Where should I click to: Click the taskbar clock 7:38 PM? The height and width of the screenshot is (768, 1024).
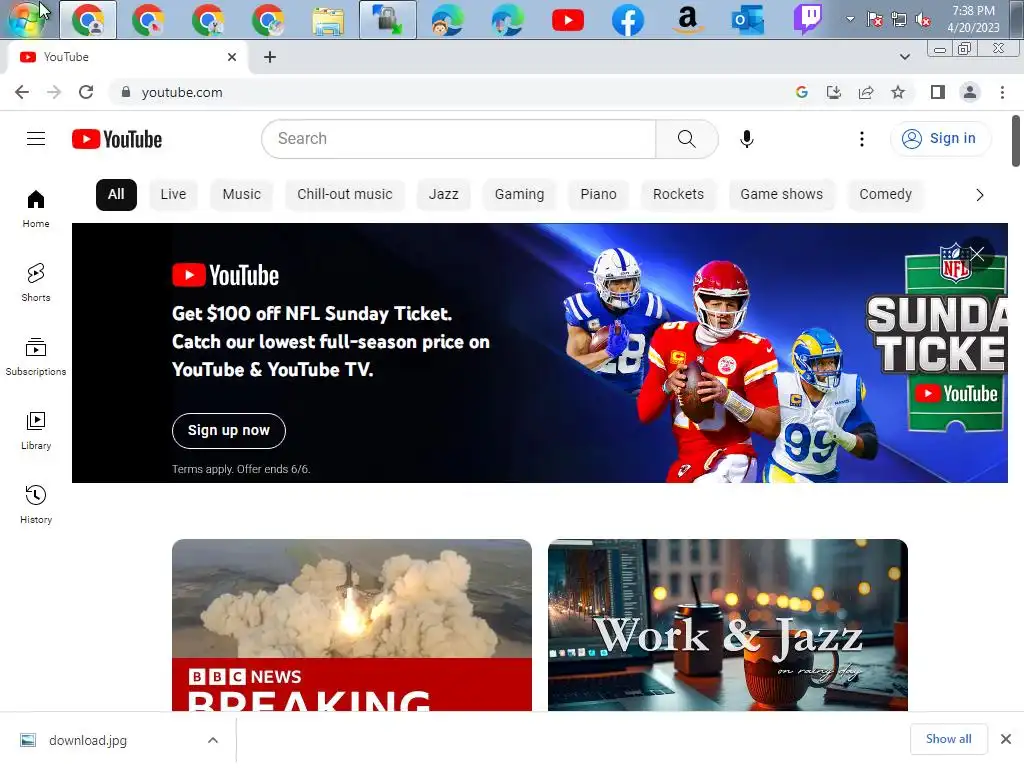(973, 11)
